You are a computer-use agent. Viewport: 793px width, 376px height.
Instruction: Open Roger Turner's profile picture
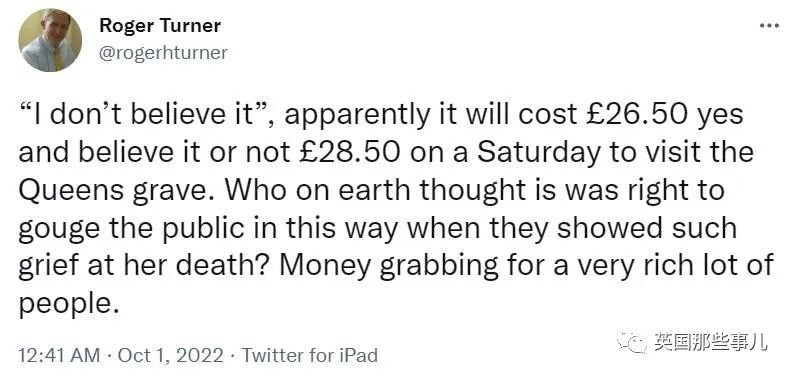click(x=50, y=40)
